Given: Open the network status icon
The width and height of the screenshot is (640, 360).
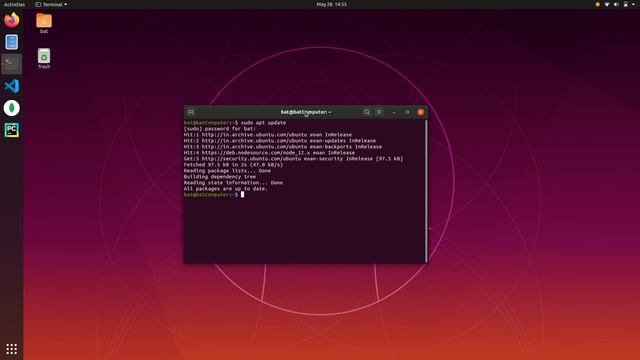Looking at the screenshot, I should (x=607, y=4).
